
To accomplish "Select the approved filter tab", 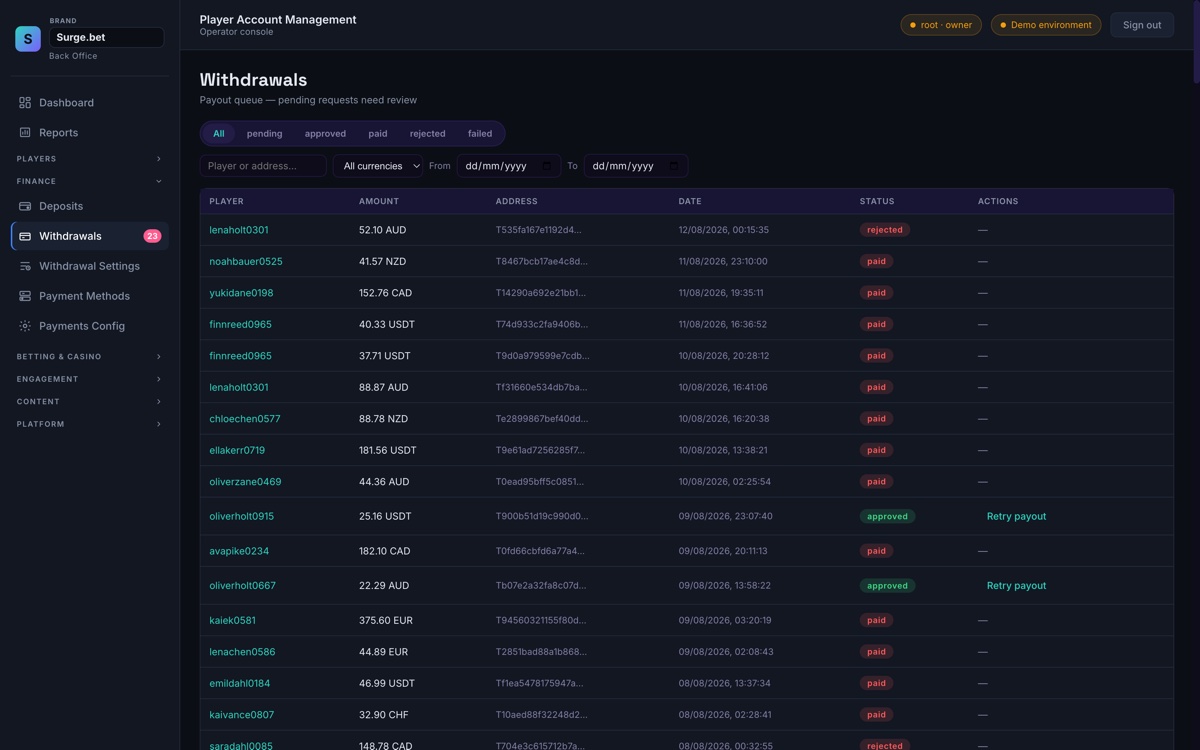I will click(x=325, y=133).
